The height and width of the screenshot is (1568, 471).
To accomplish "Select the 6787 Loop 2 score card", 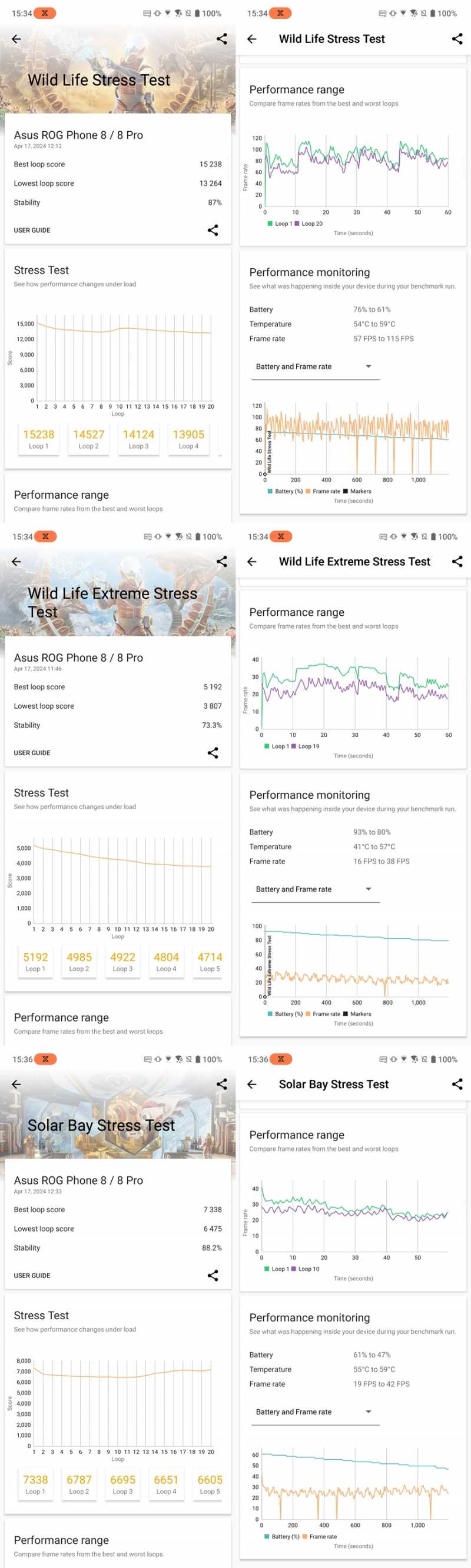I will (x=79, y=1484).
